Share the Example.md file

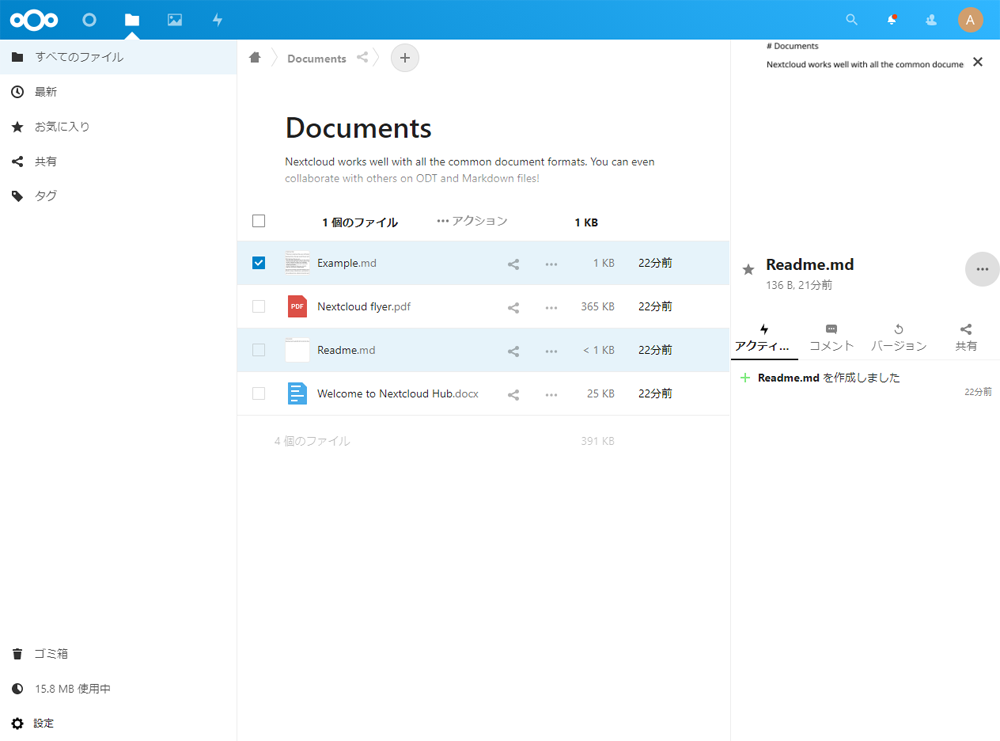[513, 263]
